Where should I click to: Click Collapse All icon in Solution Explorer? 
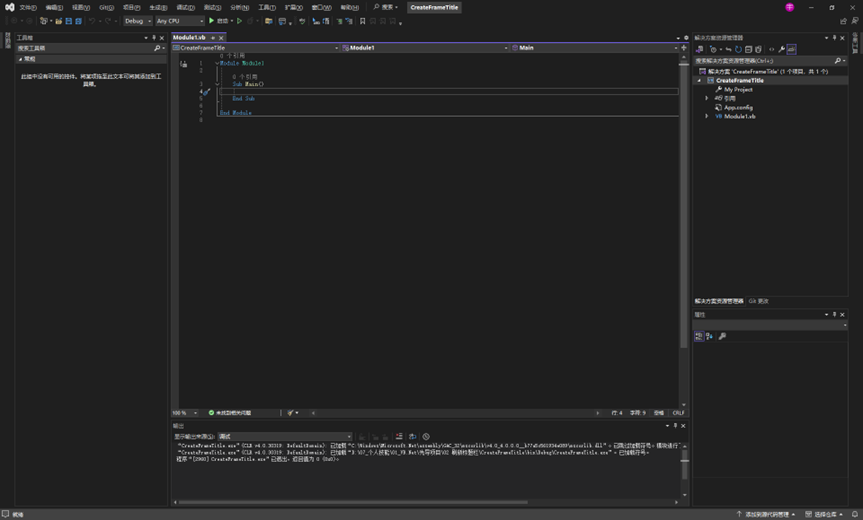click(x=749, y=50)
